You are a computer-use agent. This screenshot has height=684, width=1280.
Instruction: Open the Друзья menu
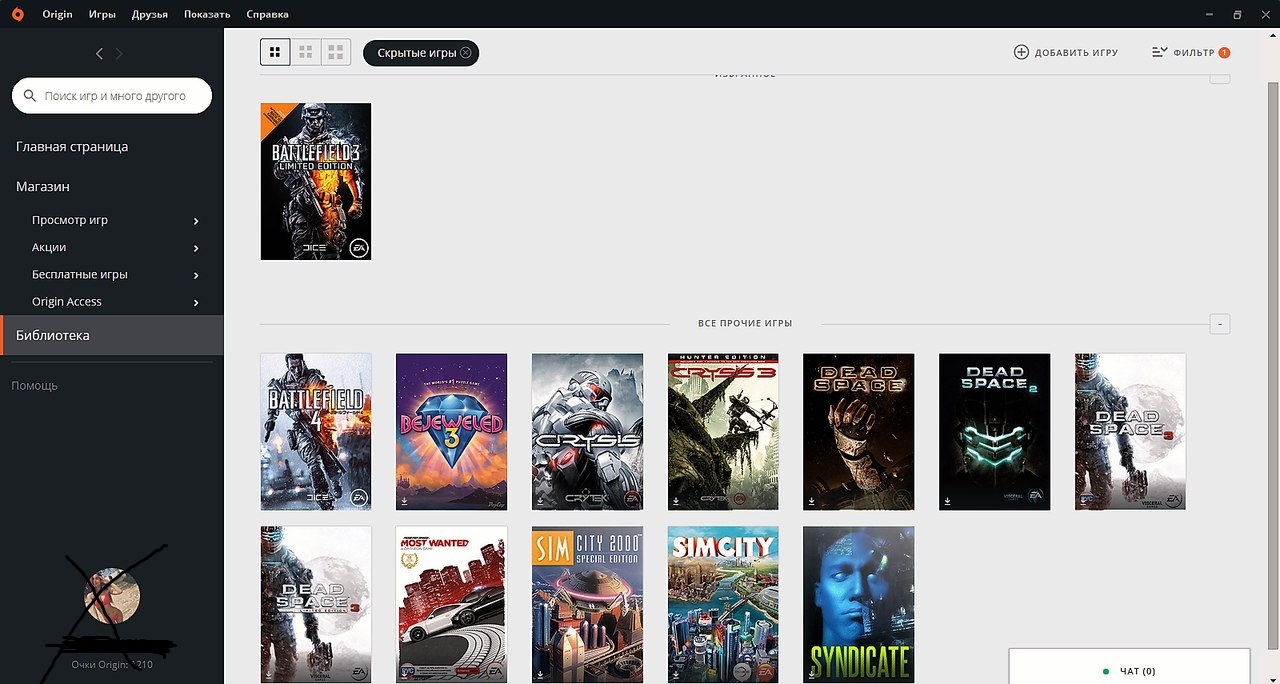[150, 14]
